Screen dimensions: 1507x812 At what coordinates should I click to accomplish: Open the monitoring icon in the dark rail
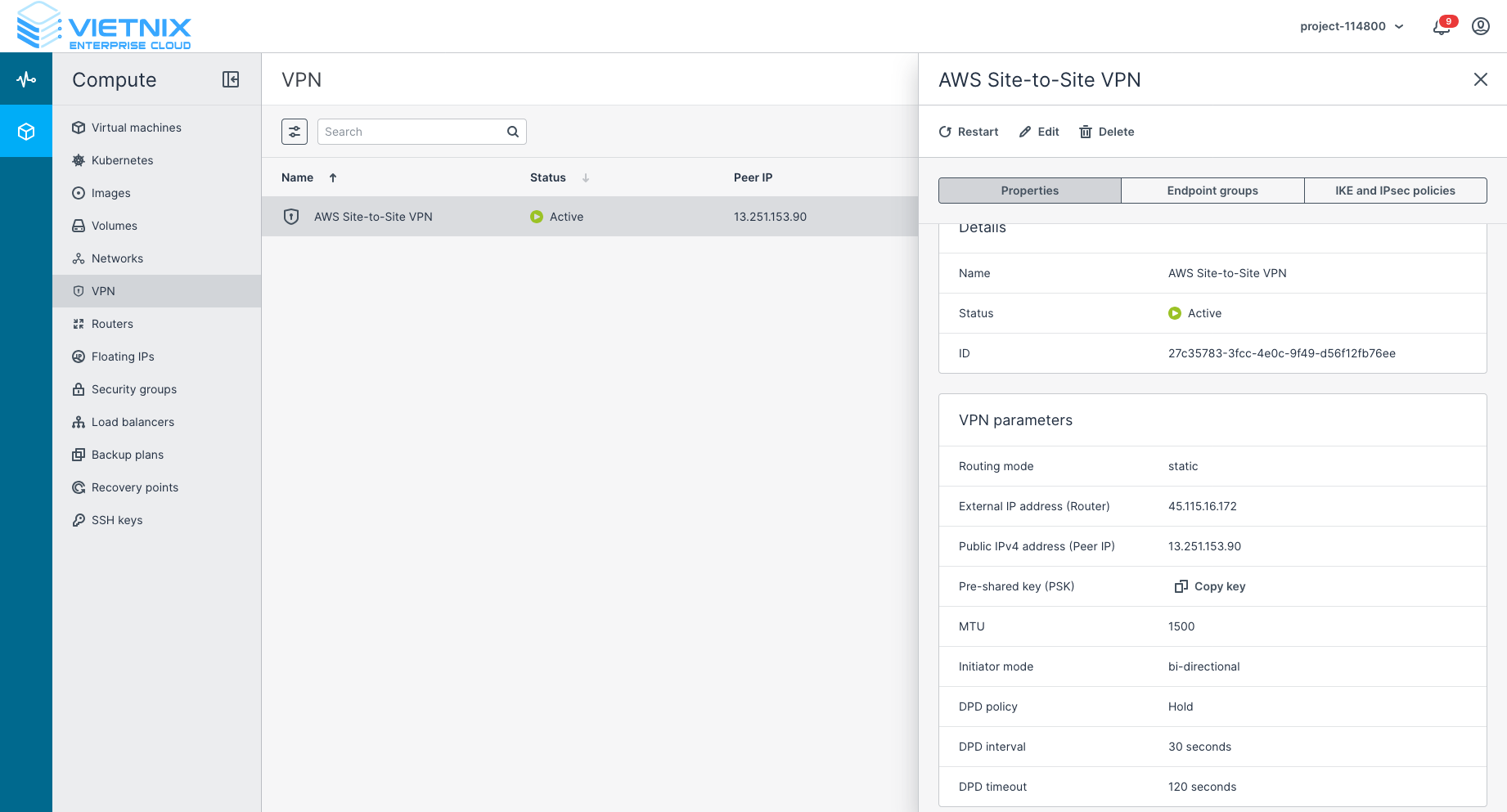(x=26, y=79)
